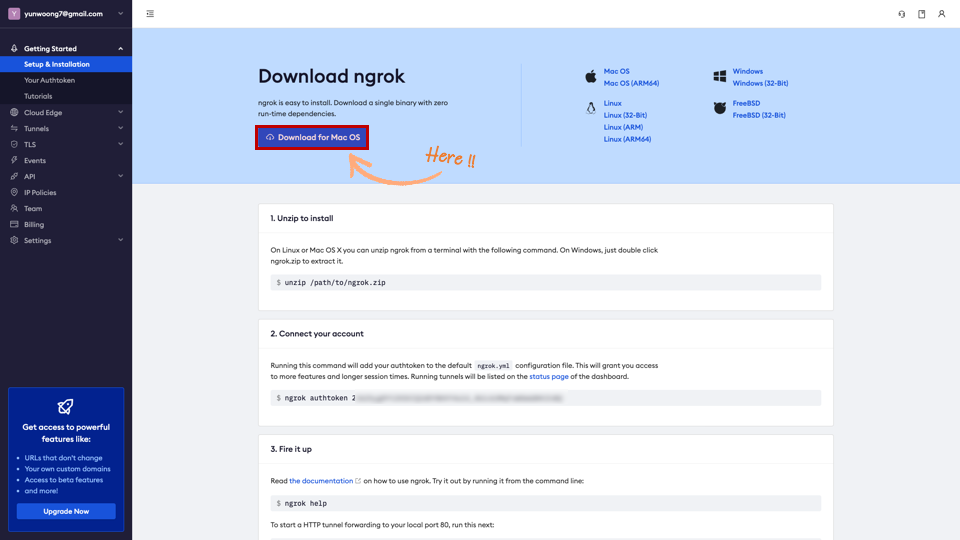Click the Billing card icon
Image resolution: width=960 pixels, height=540 pixels.
click(14, 225)
